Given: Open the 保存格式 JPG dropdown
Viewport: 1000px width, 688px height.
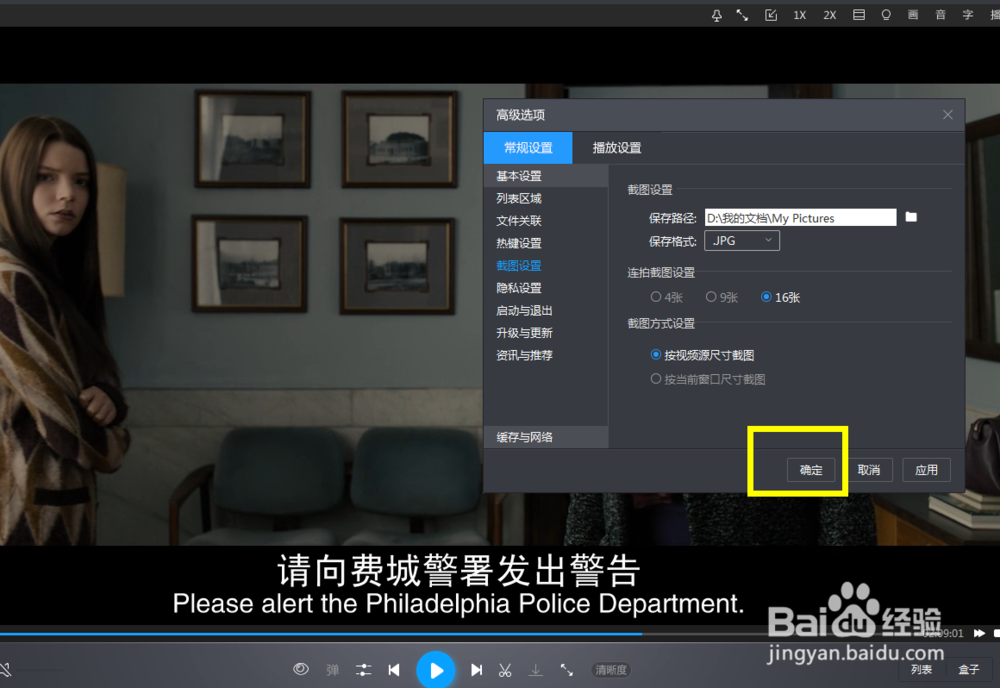Looking at the screenshot, I should [x=742, y=240].
